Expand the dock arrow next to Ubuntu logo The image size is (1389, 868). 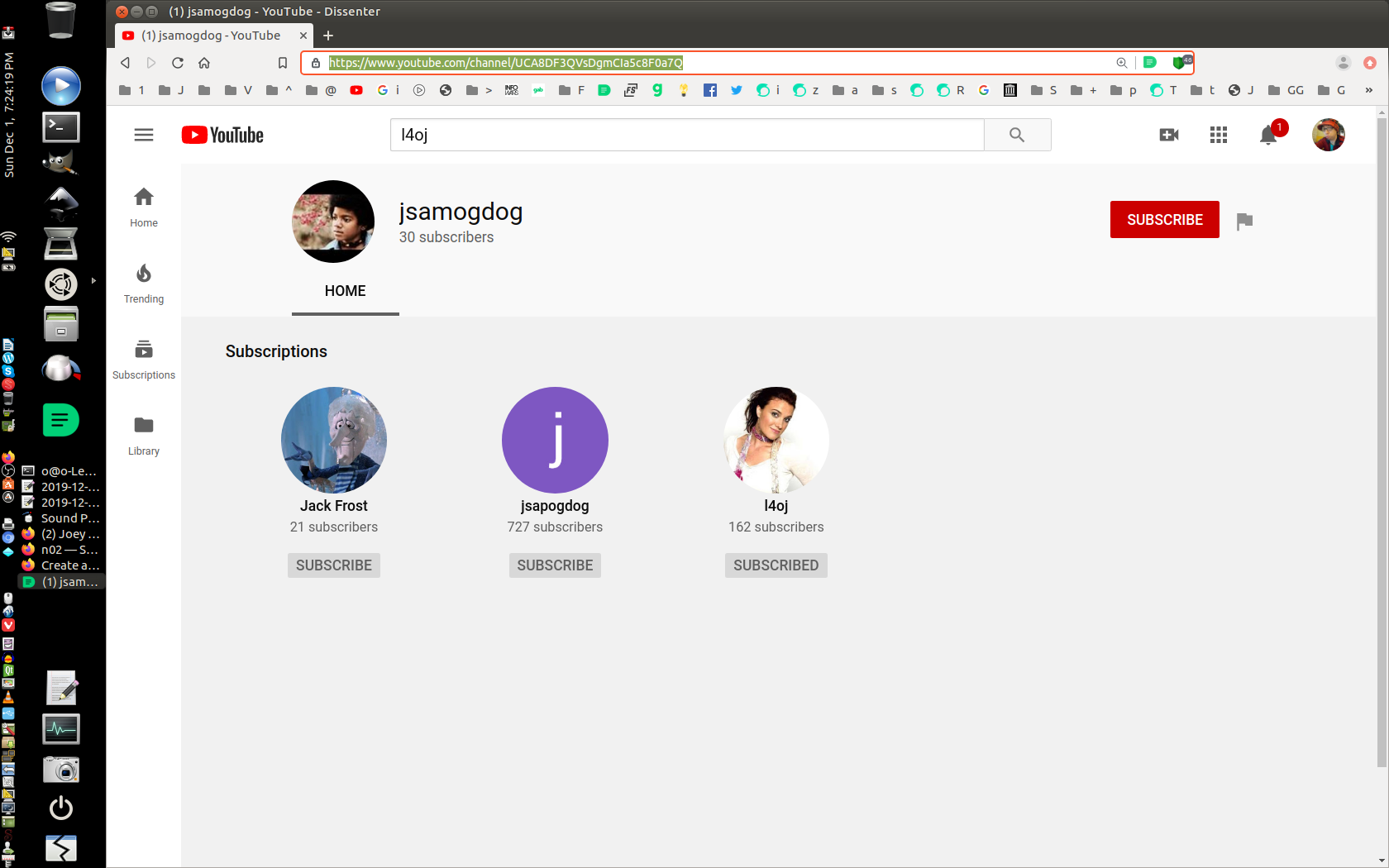click(93, 281)
